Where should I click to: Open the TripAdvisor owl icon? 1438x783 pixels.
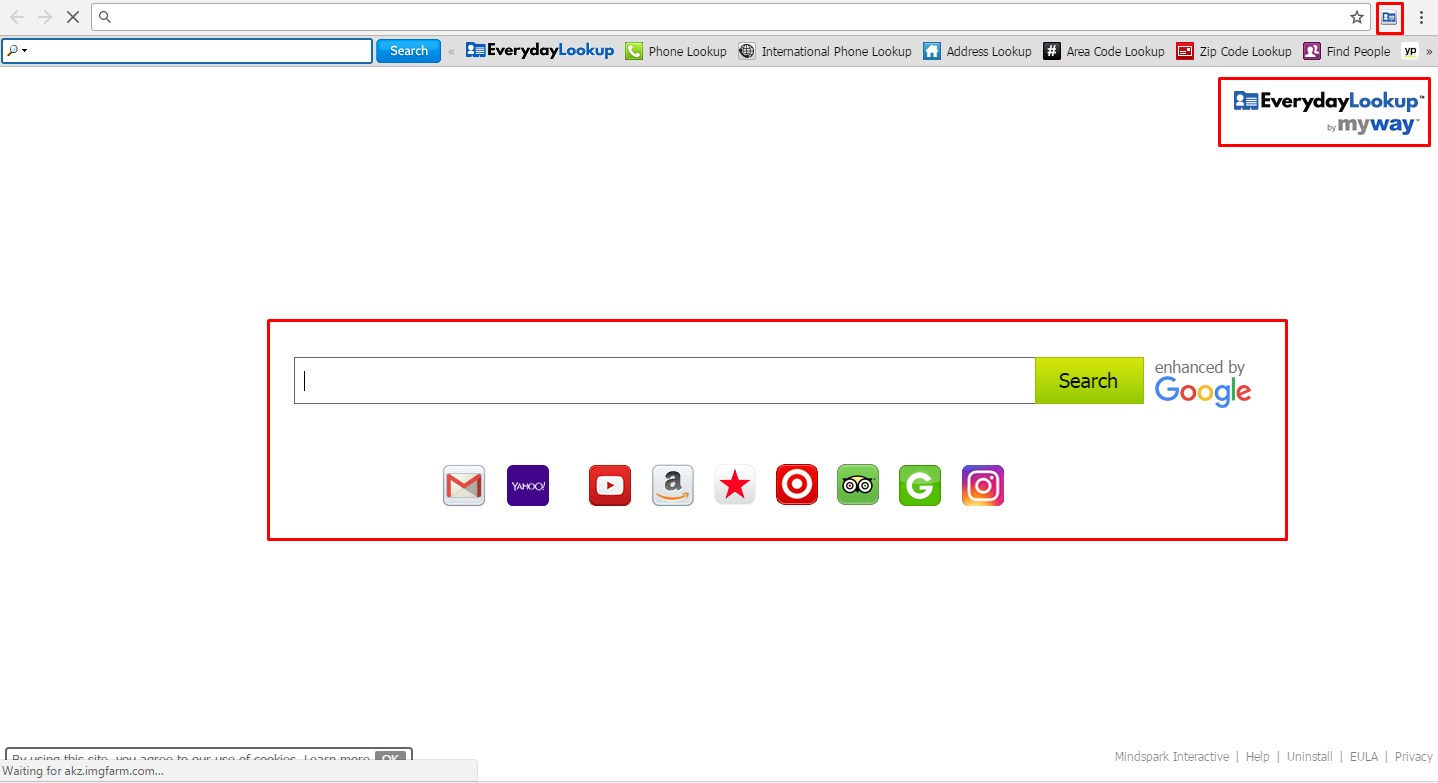(858, 486)
